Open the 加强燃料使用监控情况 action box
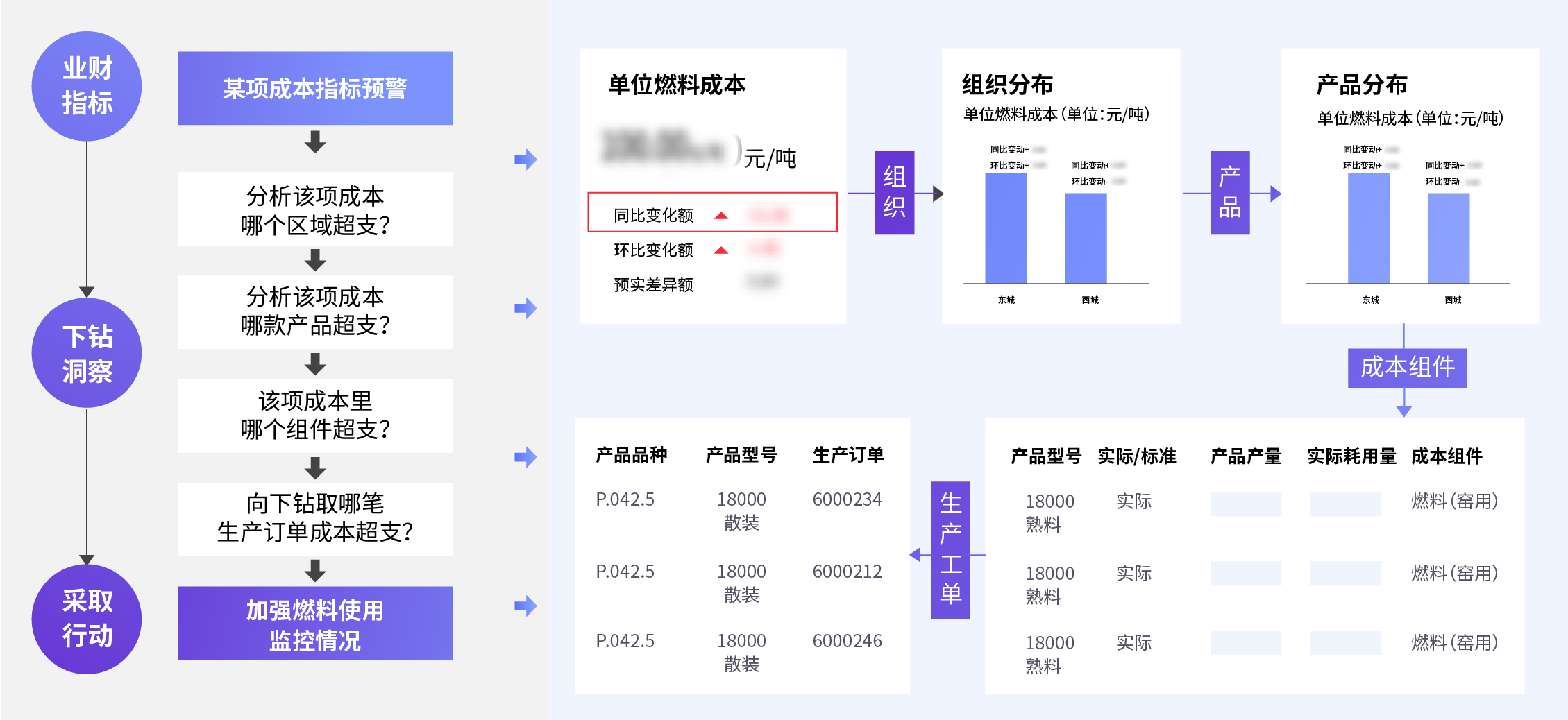 pyautogui.click(x=315, y=623)
